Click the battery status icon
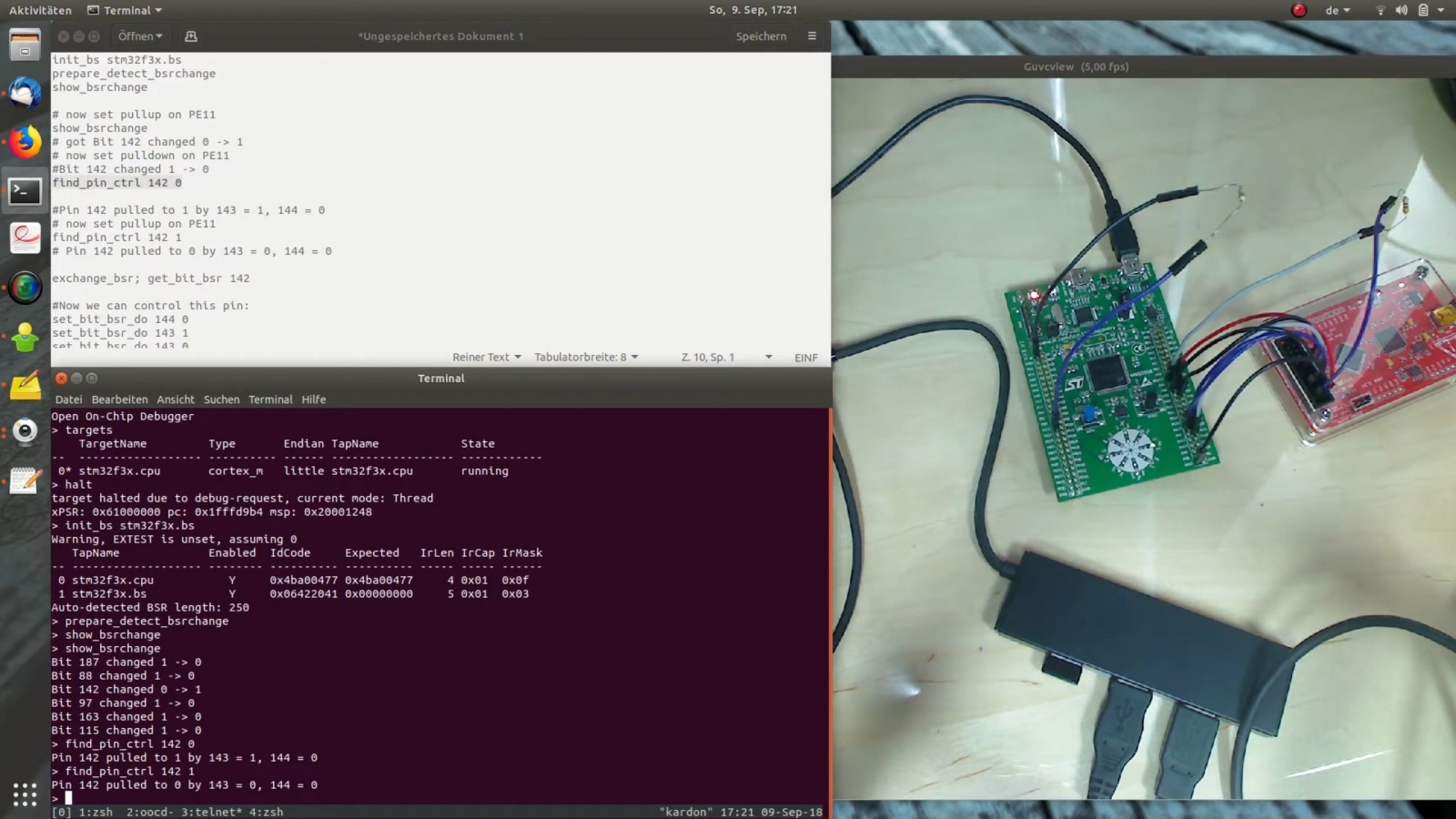Screen dimensions: 1456x819 point(1422,10)
